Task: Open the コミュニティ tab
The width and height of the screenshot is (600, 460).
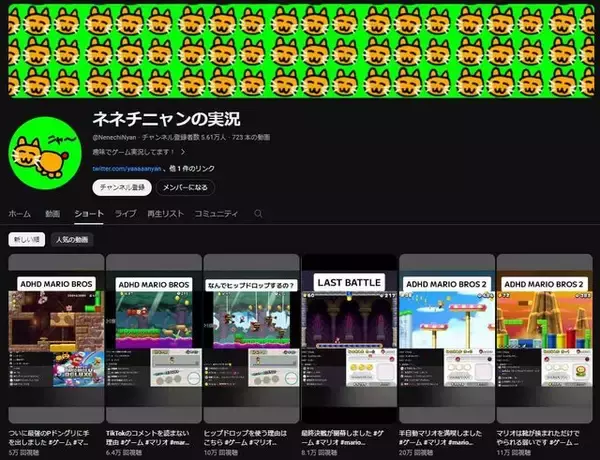Action: 216,214
